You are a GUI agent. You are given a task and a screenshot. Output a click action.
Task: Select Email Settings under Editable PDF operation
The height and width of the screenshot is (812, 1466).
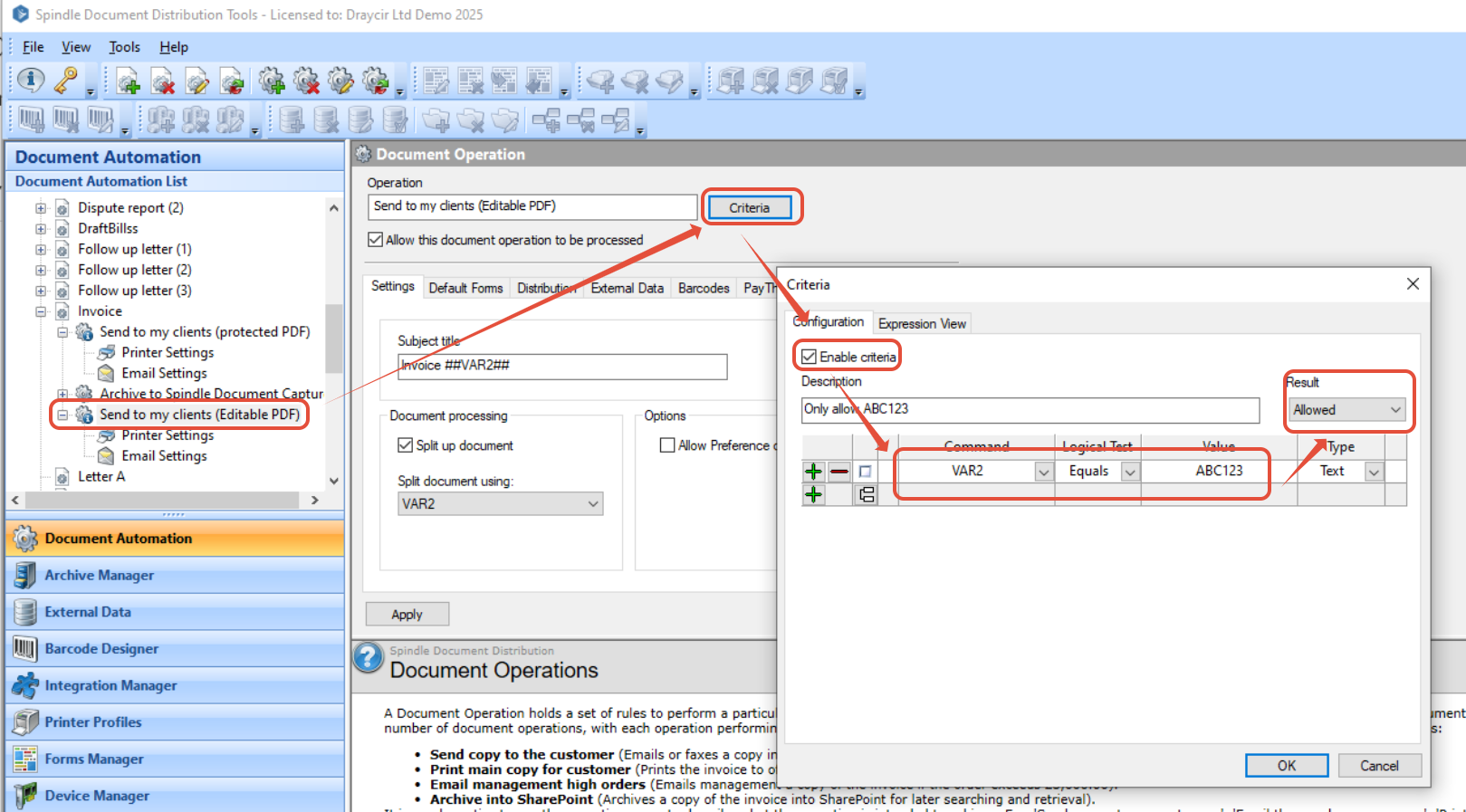click(164, 456)
